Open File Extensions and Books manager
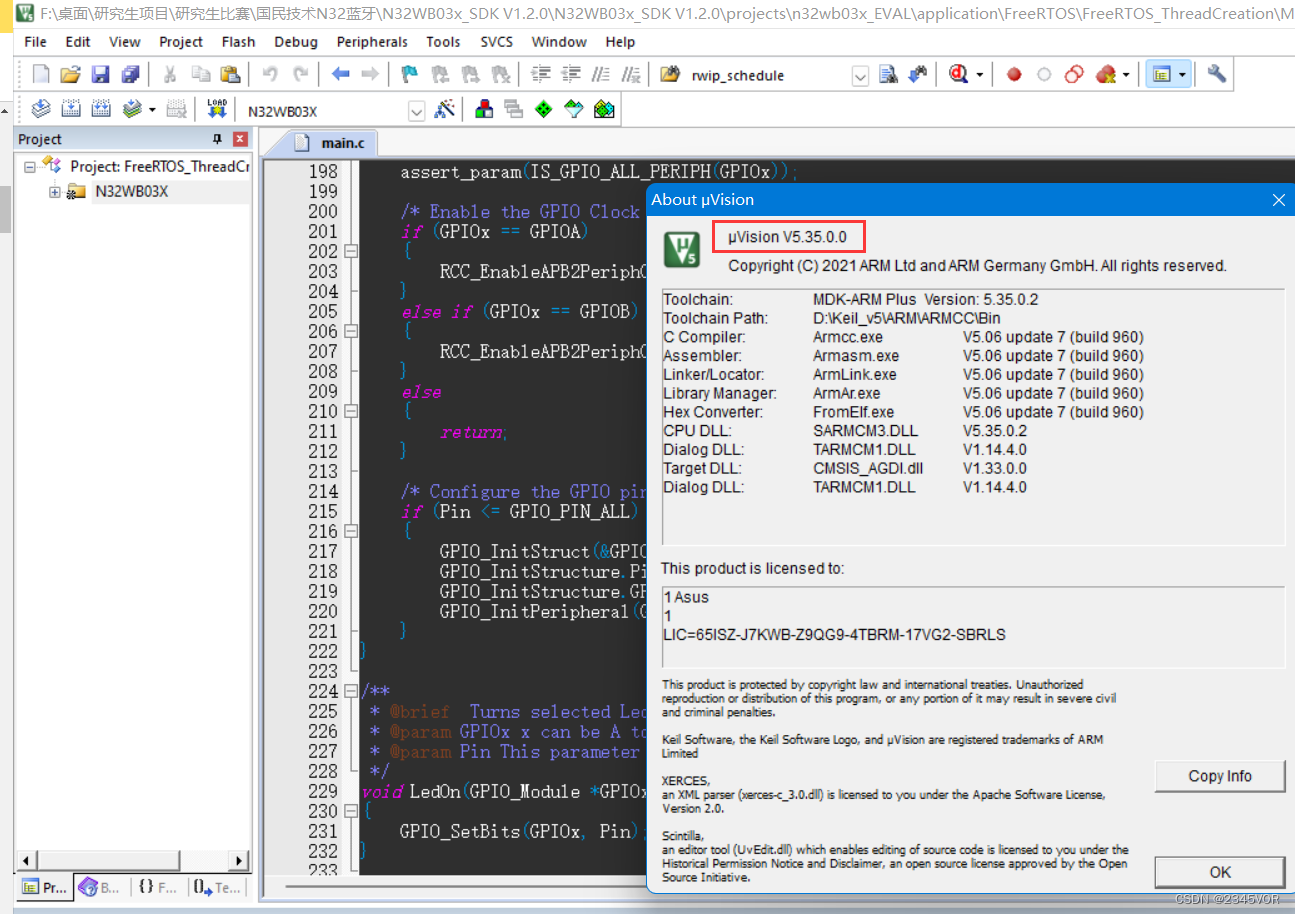This screenshot has width=1295, height=914. [x=484, y=110]
